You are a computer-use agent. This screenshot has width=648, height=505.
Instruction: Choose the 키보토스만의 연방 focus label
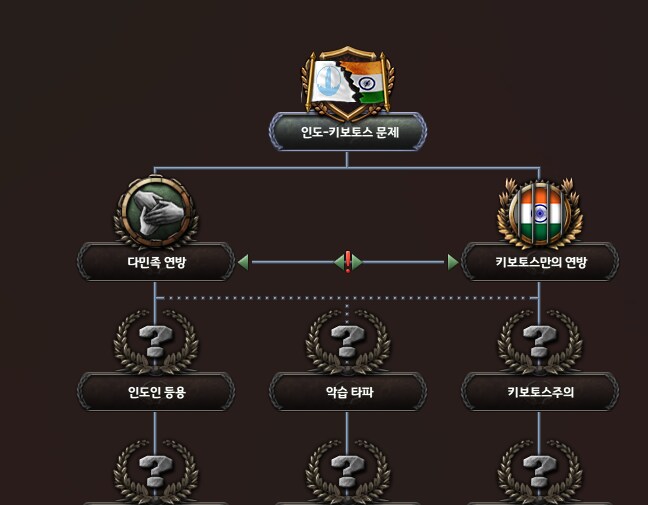tap(540, 262)
